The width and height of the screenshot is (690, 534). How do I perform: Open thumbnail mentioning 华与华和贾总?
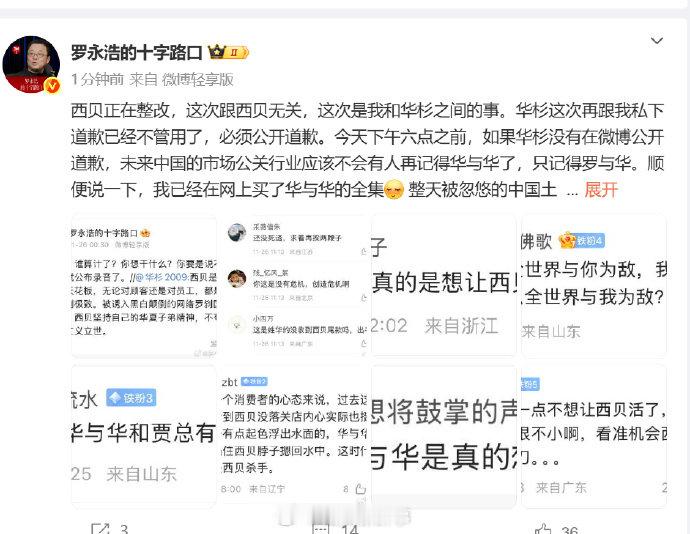pyautogui.click(x=143, y=436)
